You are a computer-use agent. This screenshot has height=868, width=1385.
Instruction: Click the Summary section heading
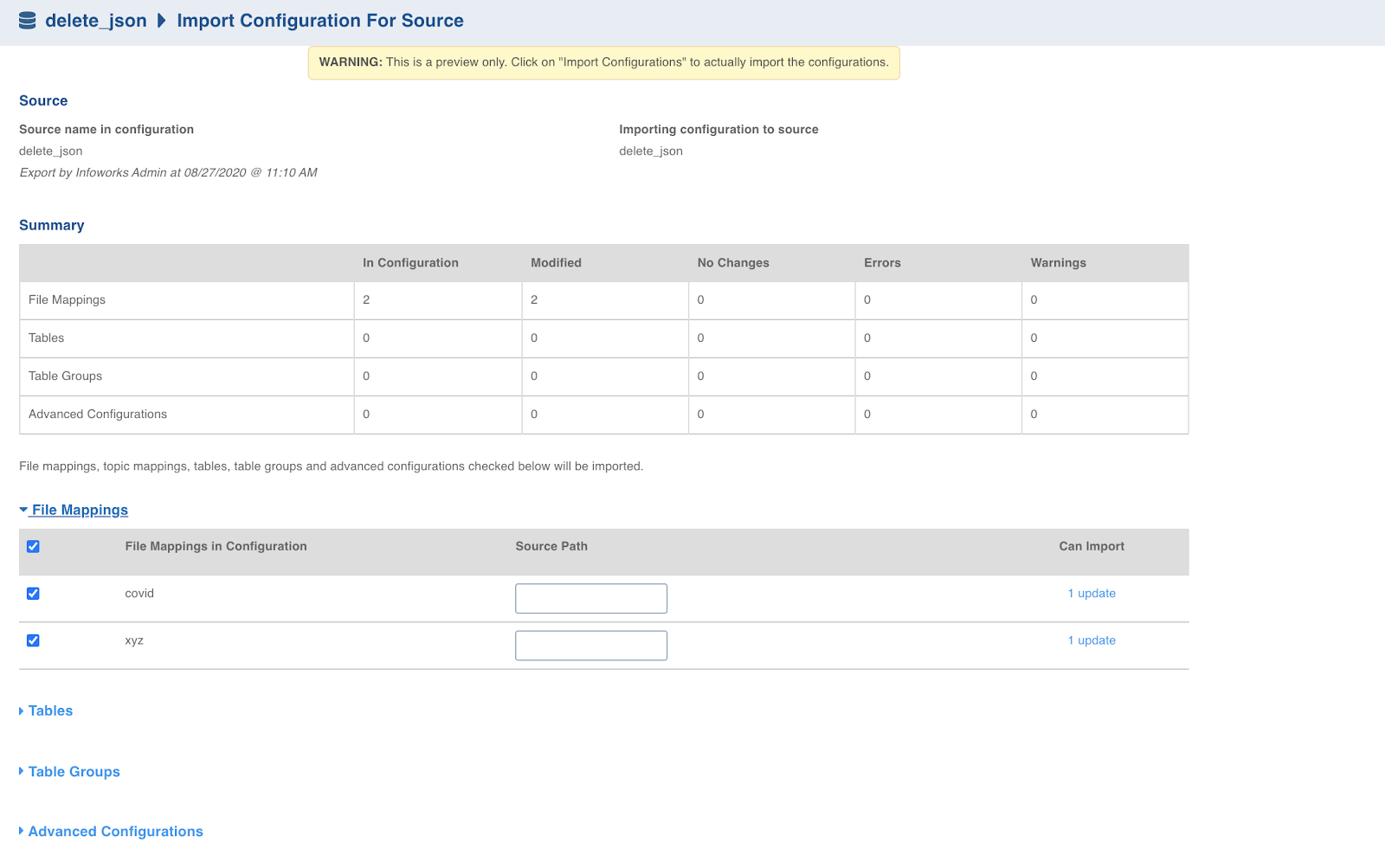tap(52, 225)
